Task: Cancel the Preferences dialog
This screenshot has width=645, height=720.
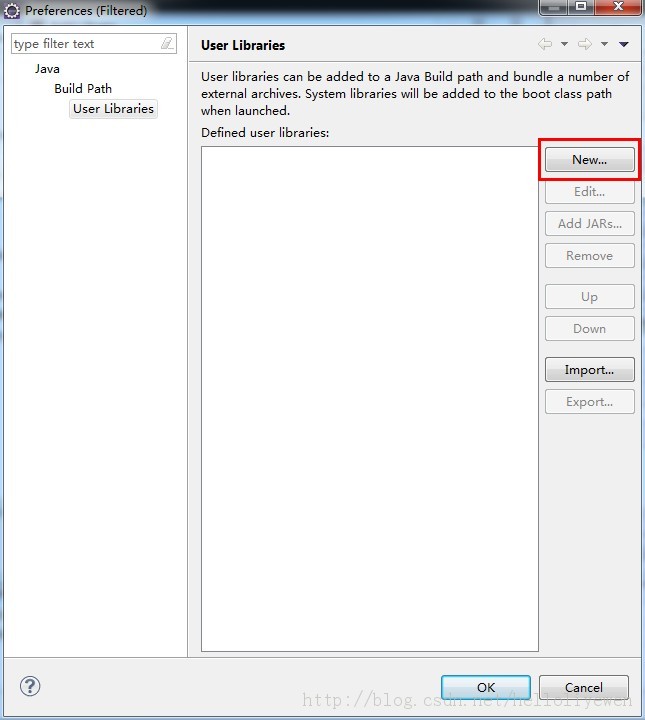Action: tap(583, 687)
